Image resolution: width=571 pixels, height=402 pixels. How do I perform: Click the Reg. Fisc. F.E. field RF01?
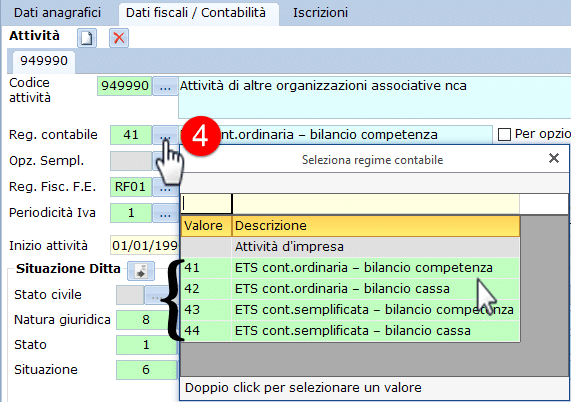pyautogui.click(x=131, y=187)
